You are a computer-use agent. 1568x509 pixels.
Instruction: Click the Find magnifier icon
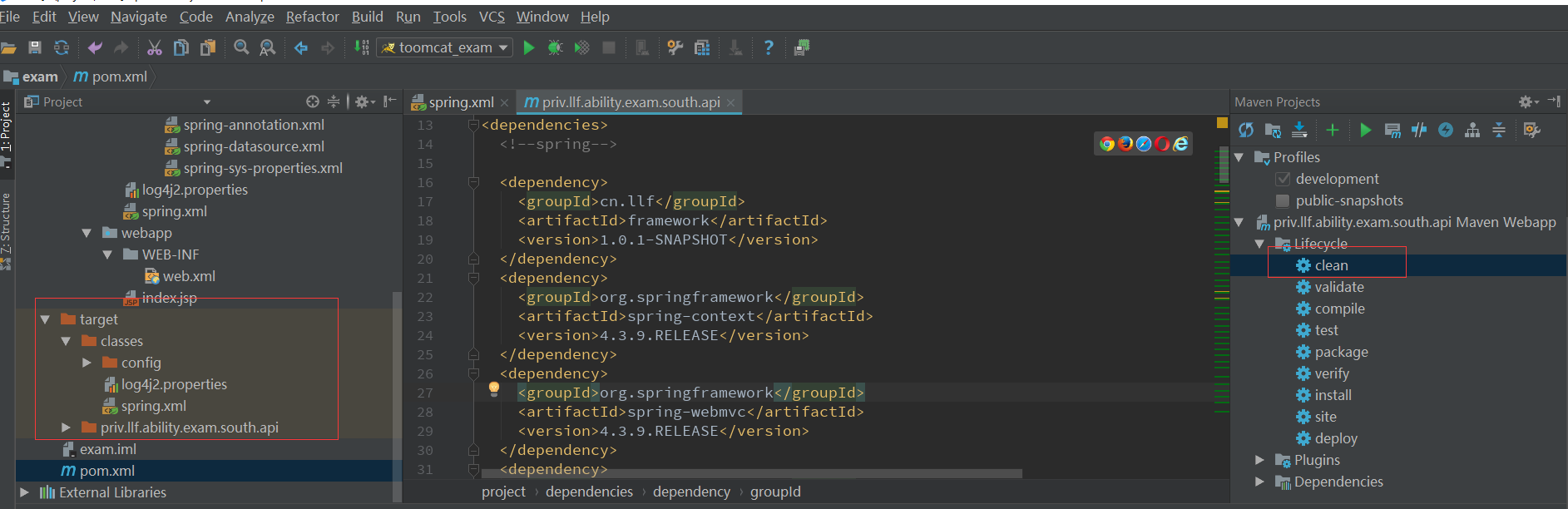click(241, 48)
